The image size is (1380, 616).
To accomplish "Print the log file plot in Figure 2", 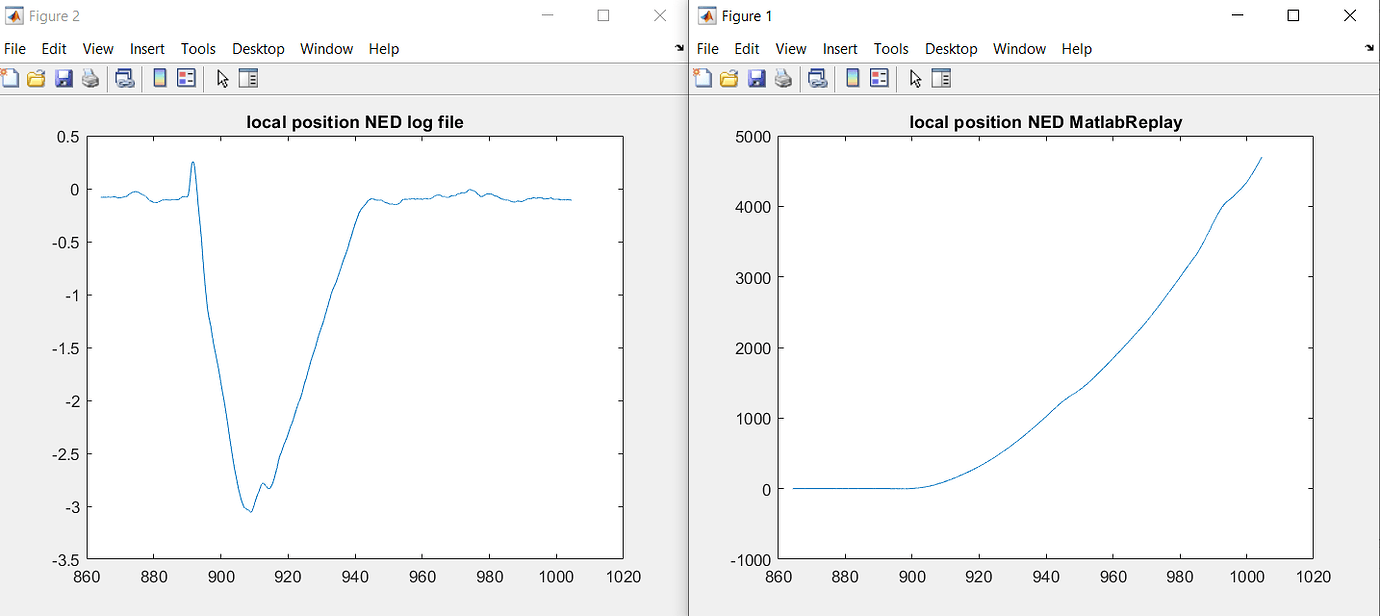I will [x=90, y=78].
